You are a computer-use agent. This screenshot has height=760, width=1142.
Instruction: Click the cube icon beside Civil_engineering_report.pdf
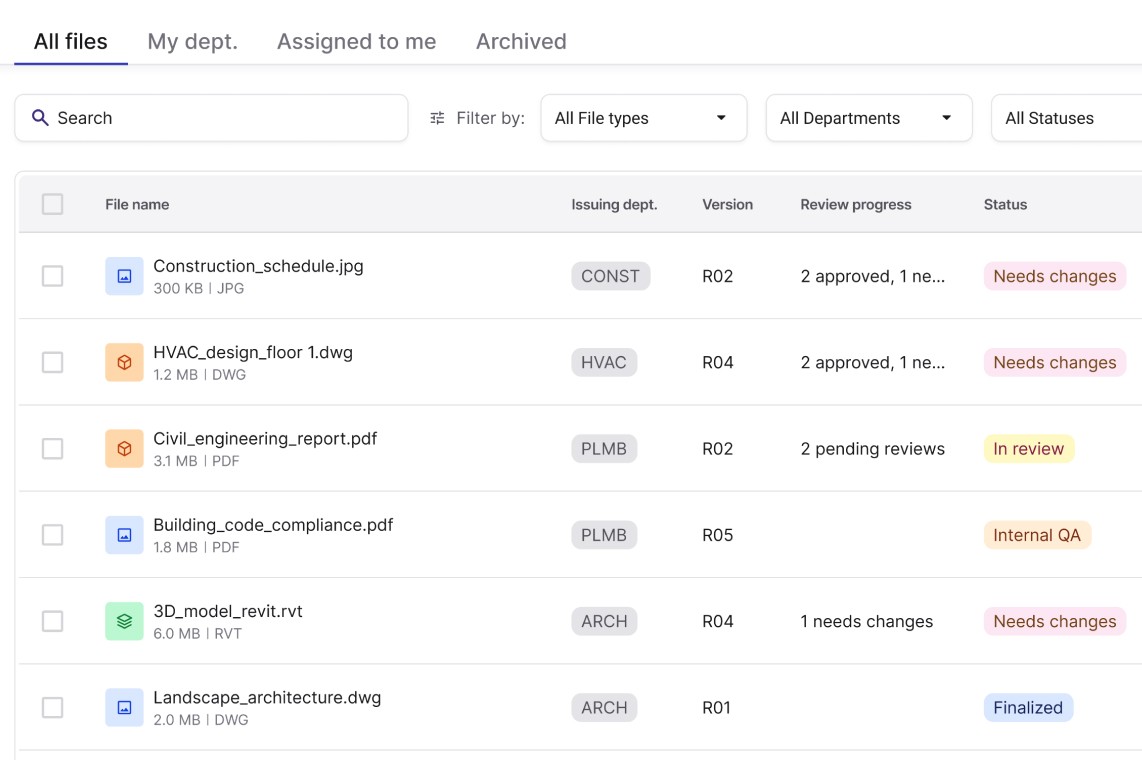(124, 449)
